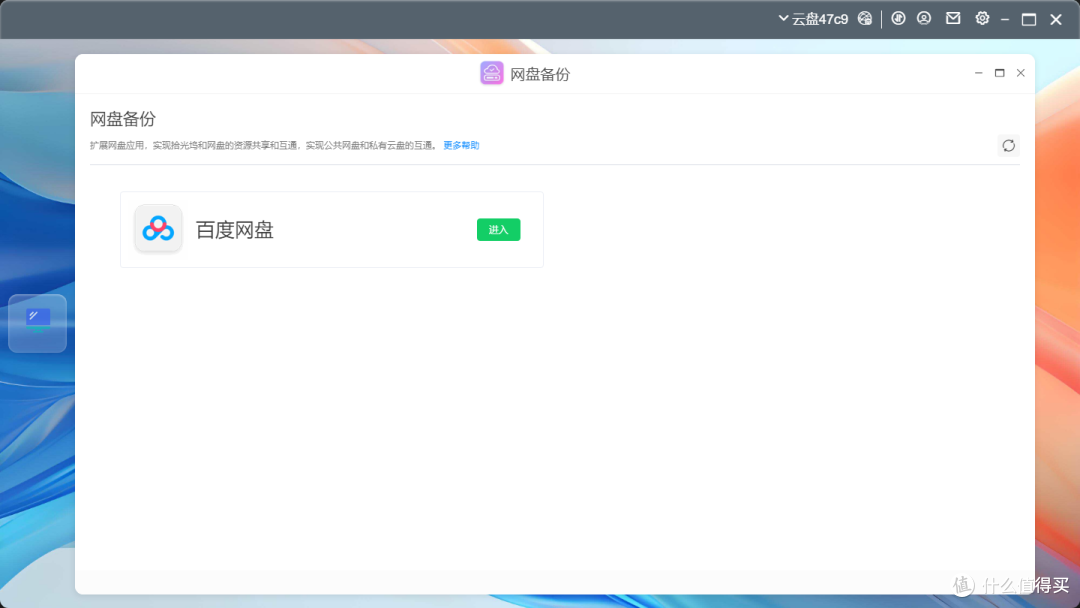The height and width of the screenshot is (608, 1080).
Task: Open the 更多帮助 help link
Action: pos(461,145)
